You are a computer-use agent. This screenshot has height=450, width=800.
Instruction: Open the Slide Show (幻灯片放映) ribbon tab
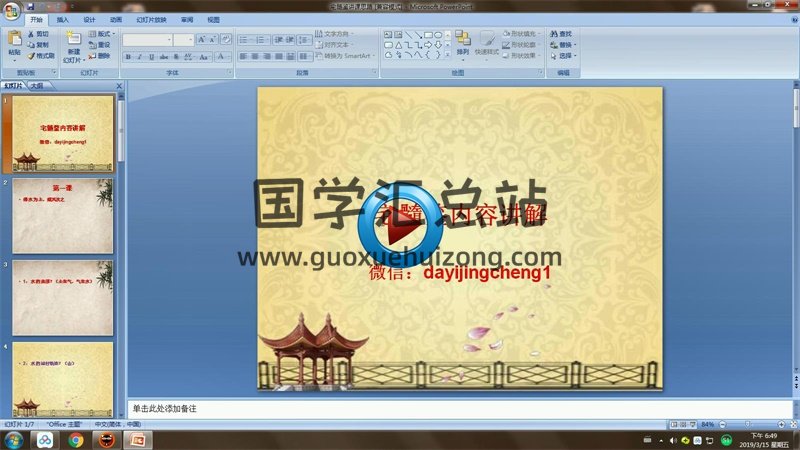tap(152, 20)
